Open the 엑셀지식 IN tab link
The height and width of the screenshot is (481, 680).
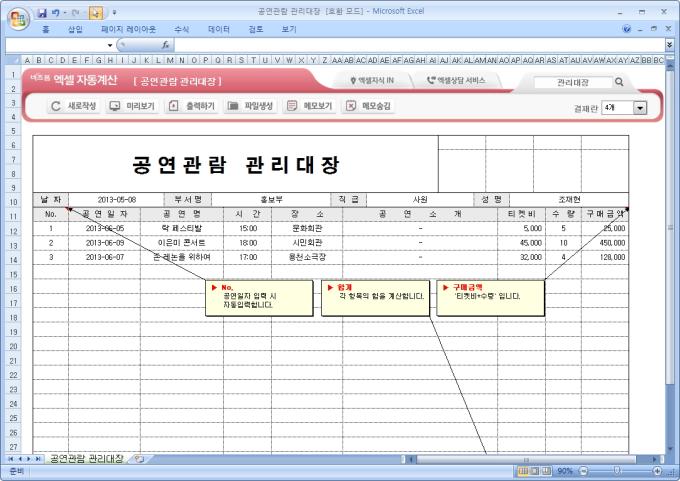(x=372, y=80)
